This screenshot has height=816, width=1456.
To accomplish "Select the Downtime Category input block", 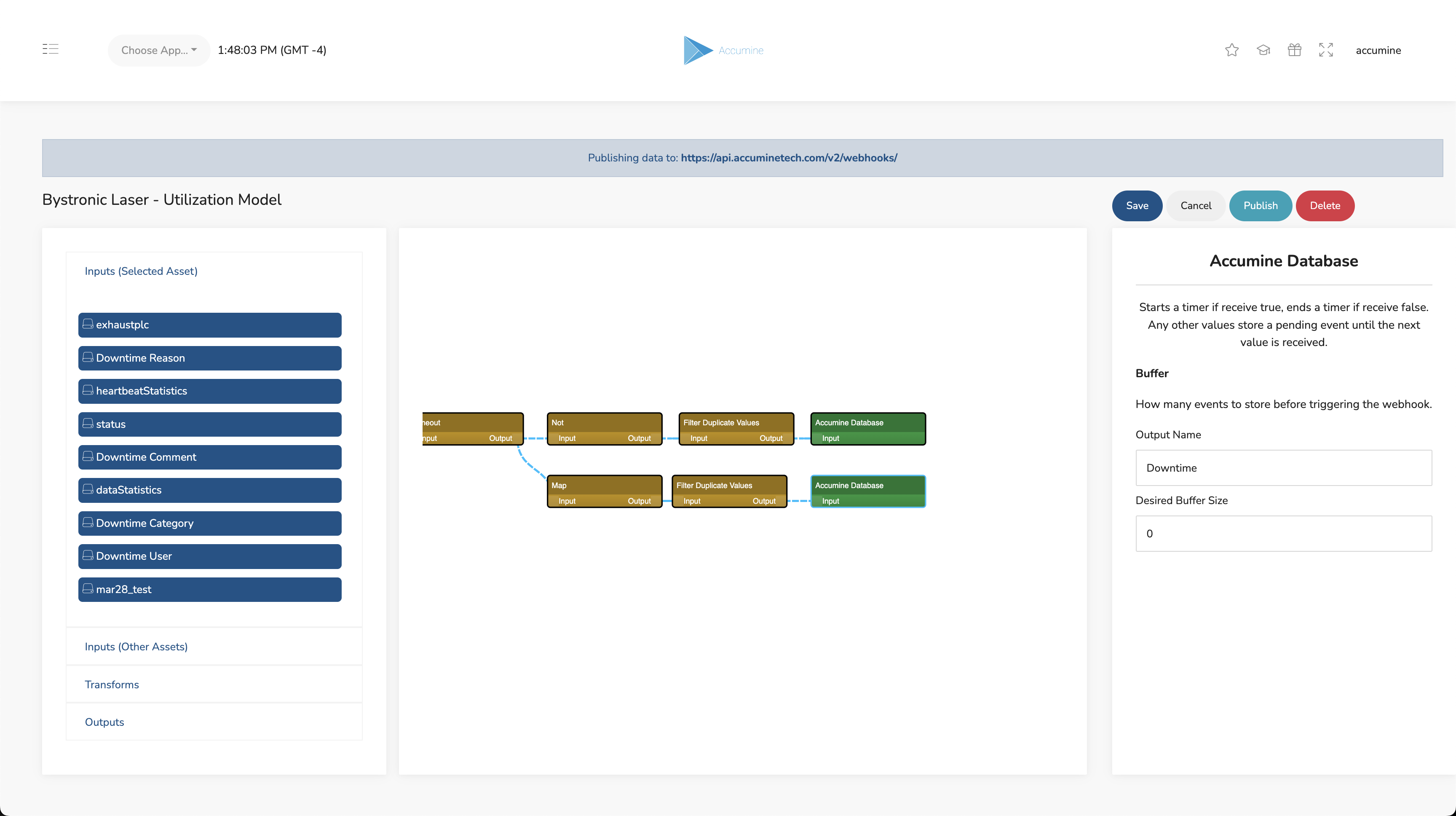I will [x=210, y=523].
